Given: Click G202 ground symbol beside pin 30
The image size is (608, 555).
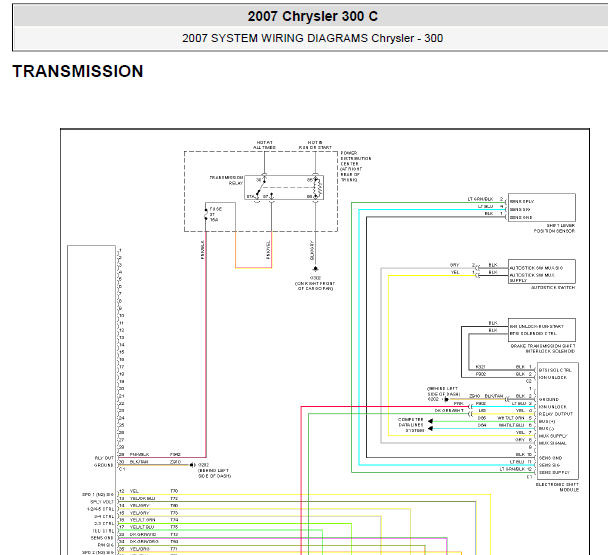Looking at the screenshot, I should pos(192,465).
